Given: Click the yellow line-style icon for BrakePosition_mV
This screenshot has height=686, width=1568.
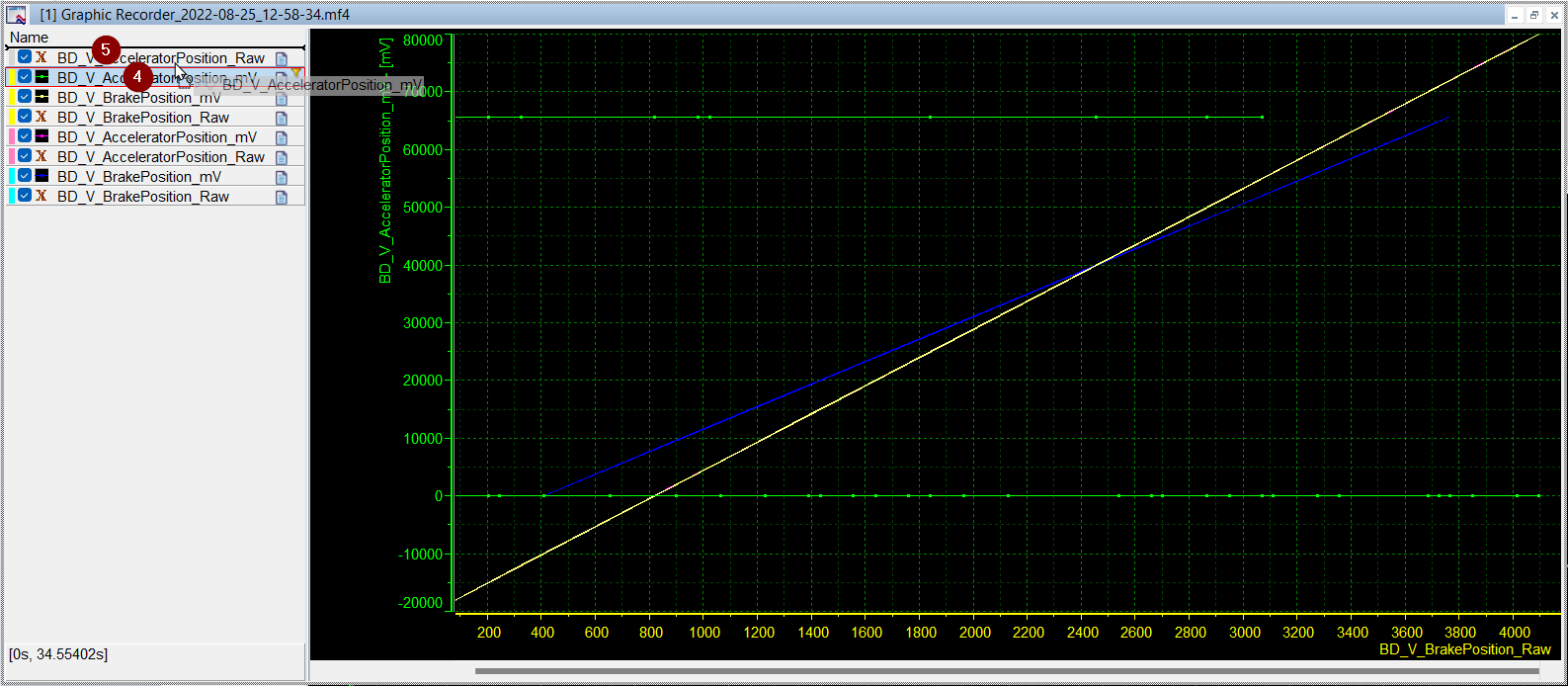Looking at the screenshot, I should click(x=41, y=98).
